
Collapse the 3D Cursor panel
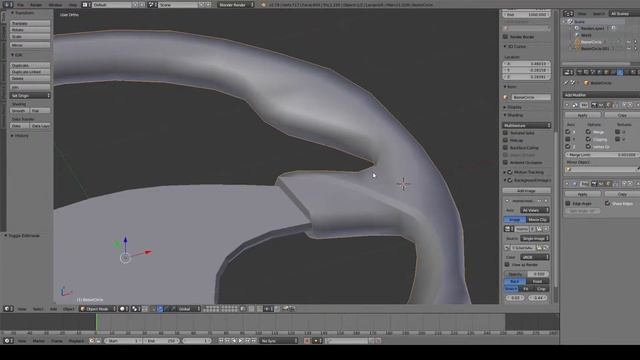point(515,47)
